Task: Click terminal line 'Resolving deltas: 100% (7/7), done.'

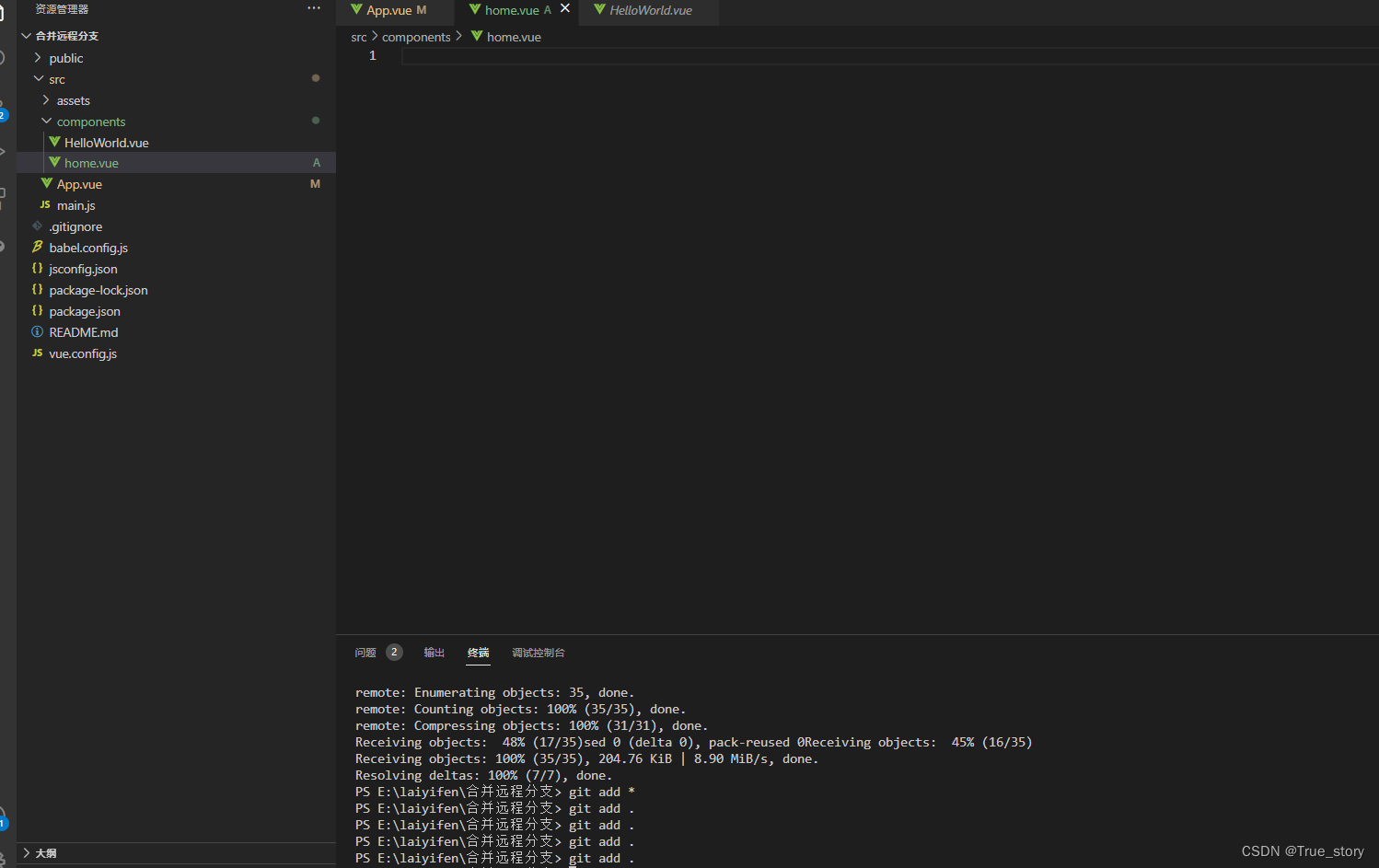Action: [483, 775]
